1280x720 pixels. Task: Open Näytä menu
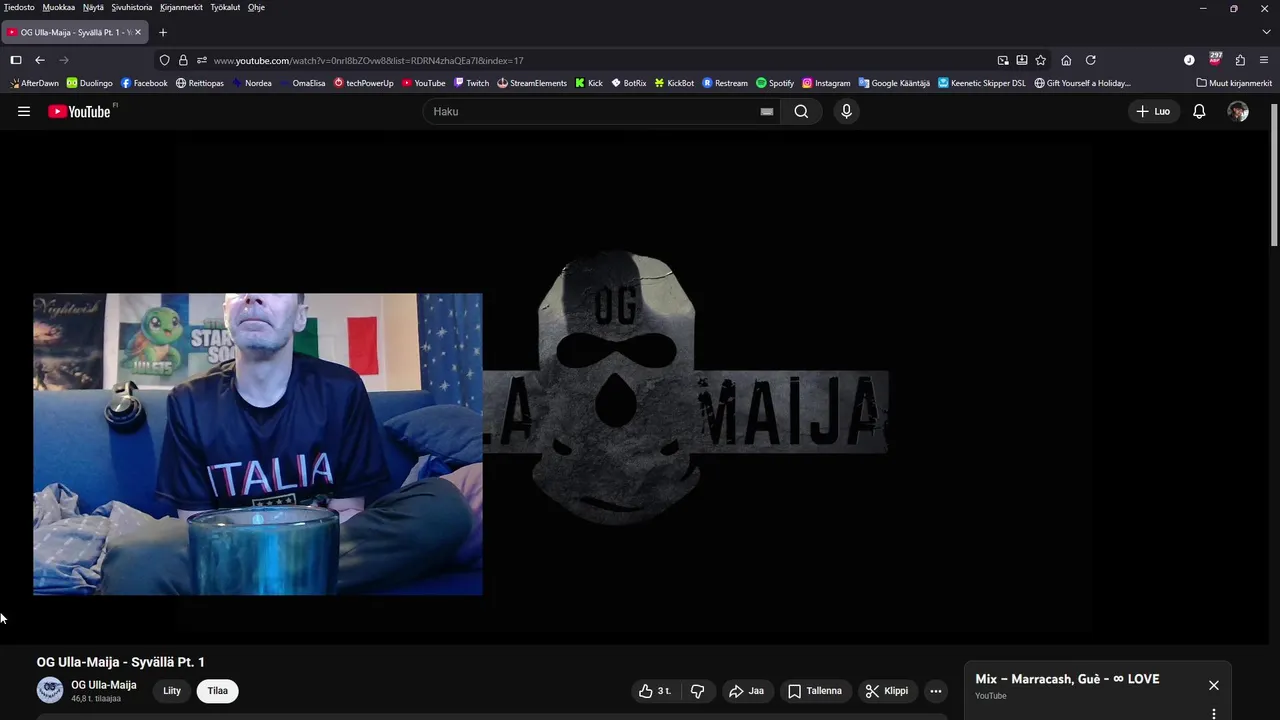[x=93, y=7]
